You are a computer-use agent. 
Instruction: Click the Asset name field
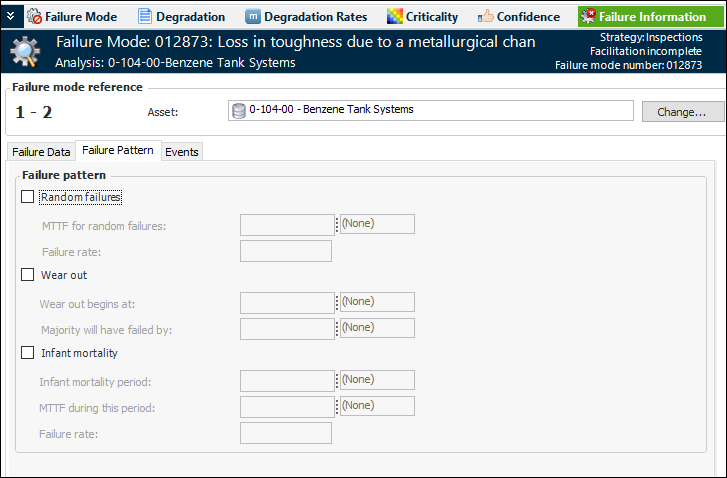pos(431,111)
